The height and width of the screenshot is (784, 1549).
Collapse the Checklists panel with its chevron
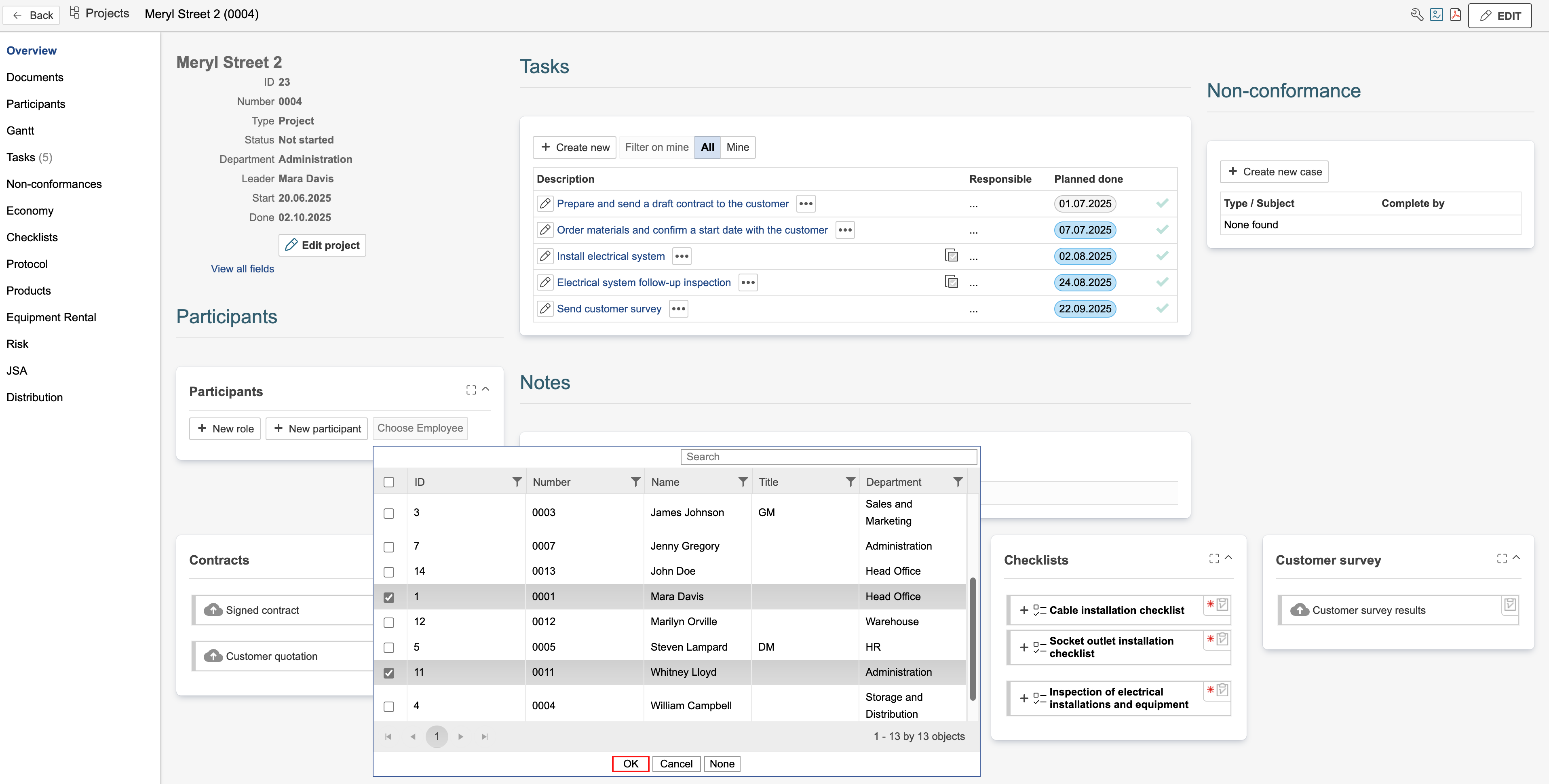point(1228,557)
